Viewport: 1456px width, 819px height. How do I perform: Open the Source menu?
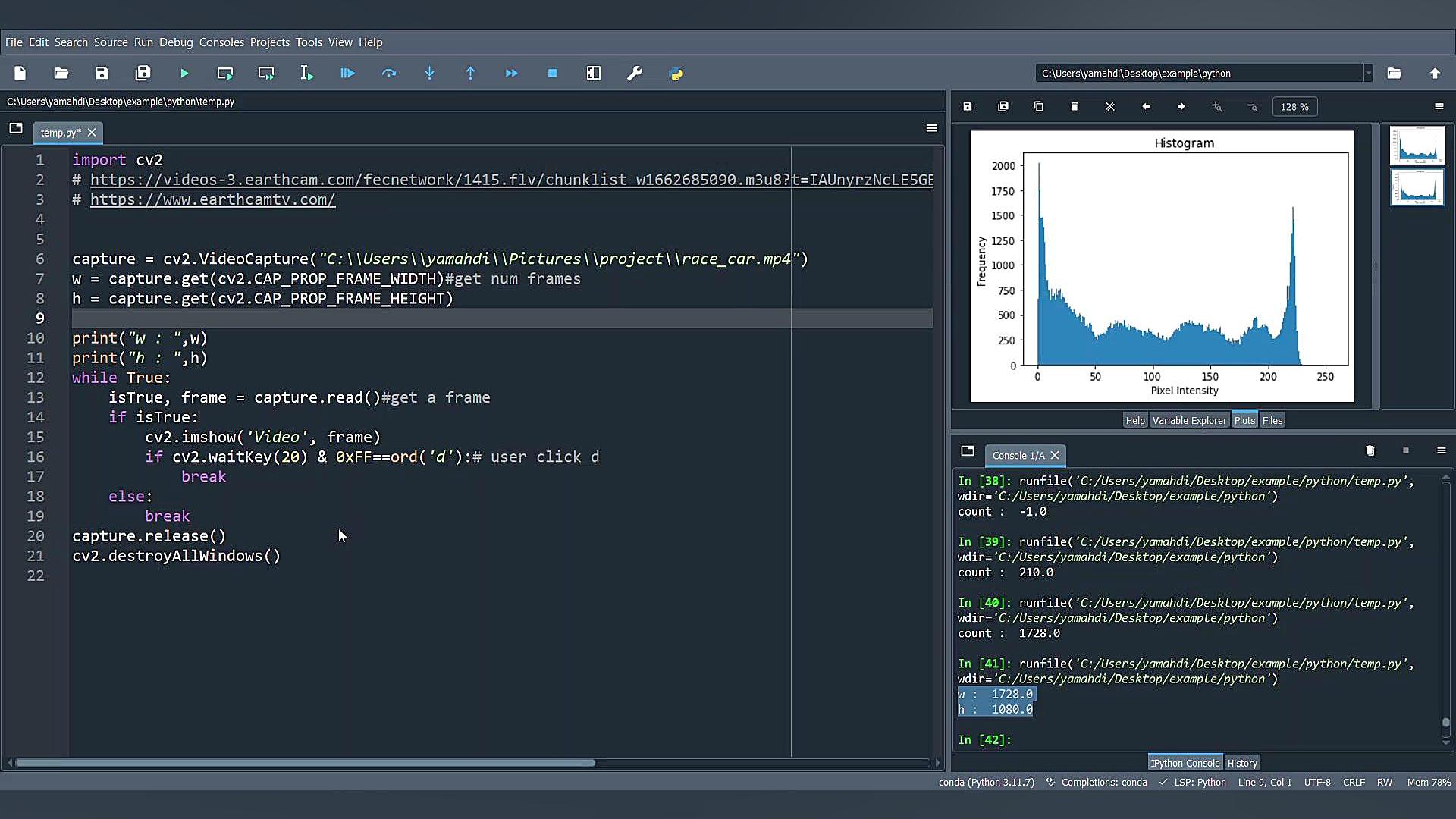tap(111, 42)
